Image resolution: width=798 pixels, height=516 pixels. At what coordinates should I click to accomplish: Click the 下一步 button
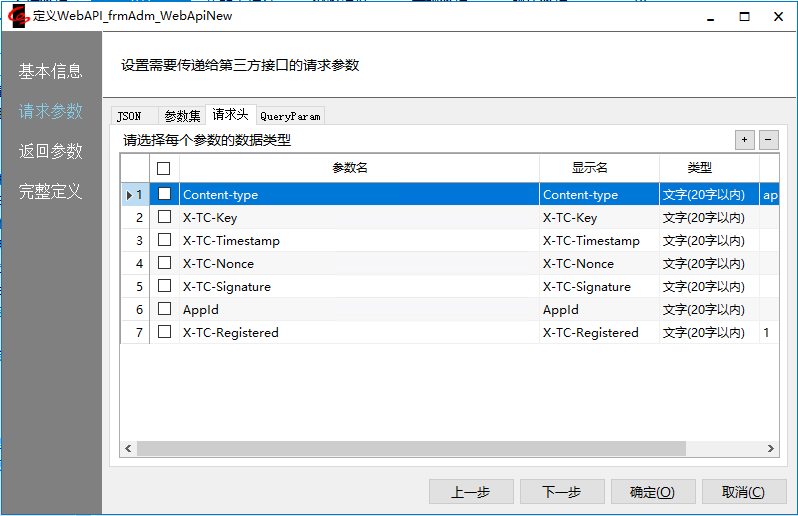(x=561, y=492)
